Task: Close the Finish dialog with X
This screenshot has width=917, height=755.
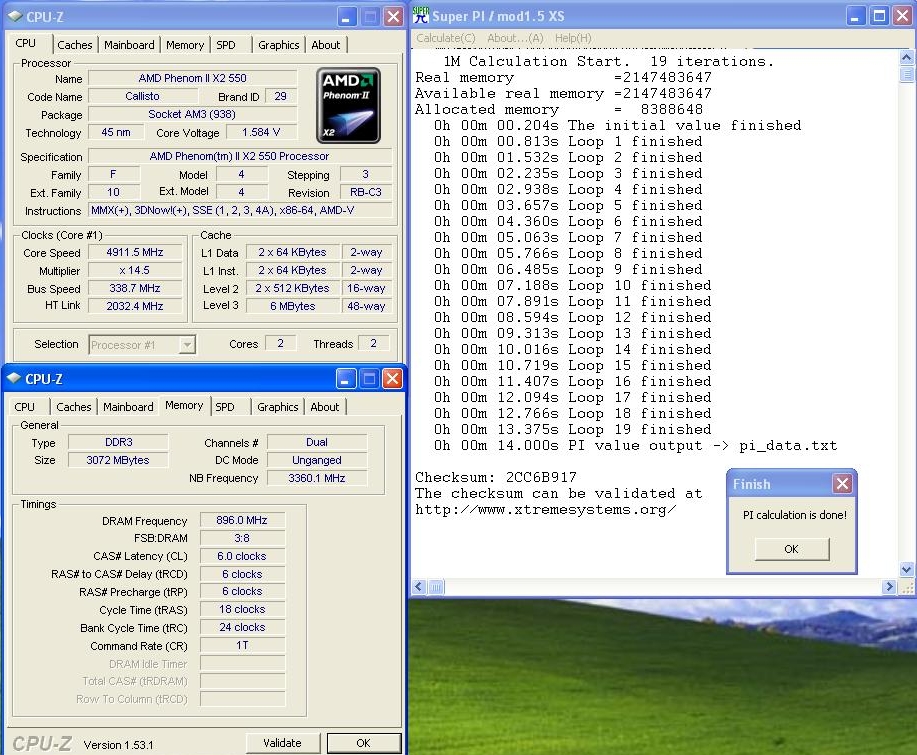Action: pyautogui.click(x=842, y=484)
